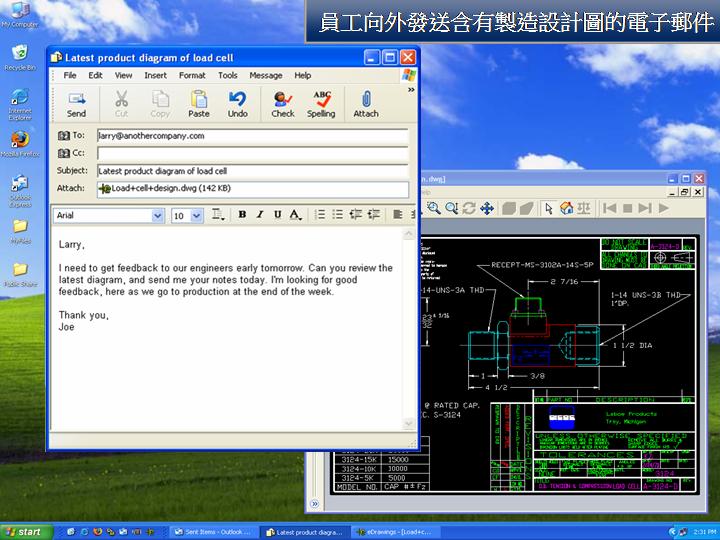Select zoom-to-area tool in eDrawings

pyautogui.click(x=433, y=208)
